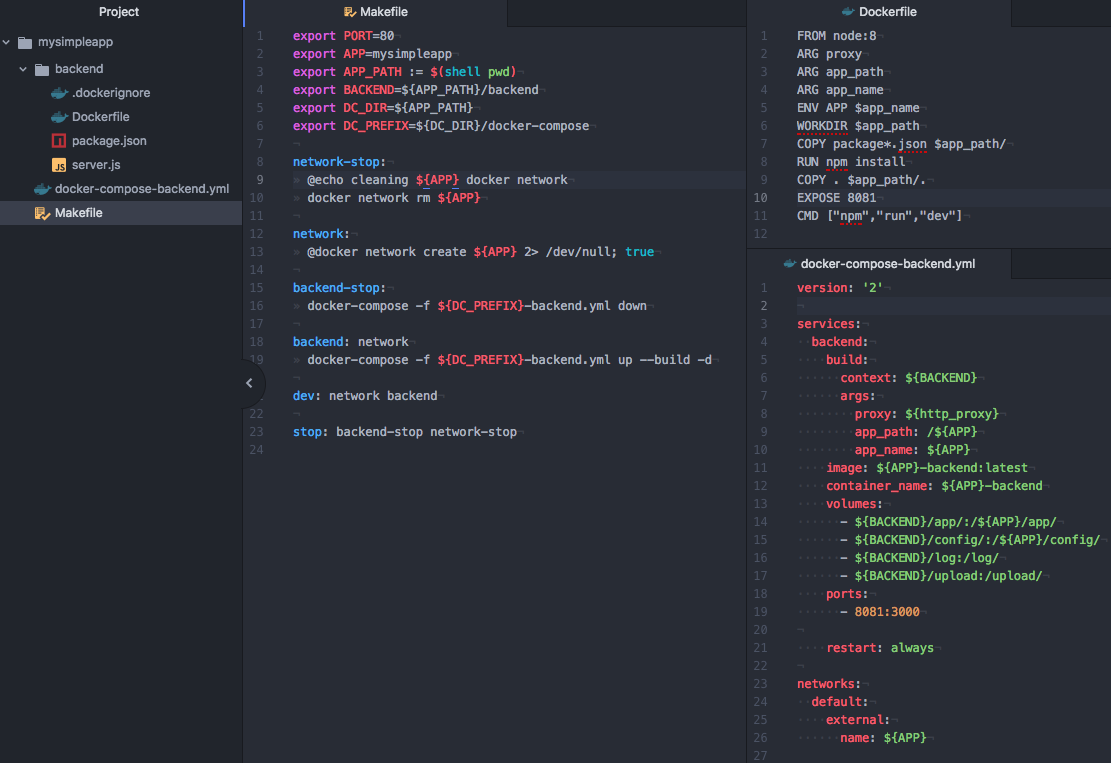Click the CMD line in Dockerfile
1111x763 pixels.
pyautogui.click(x=879, y=216)
